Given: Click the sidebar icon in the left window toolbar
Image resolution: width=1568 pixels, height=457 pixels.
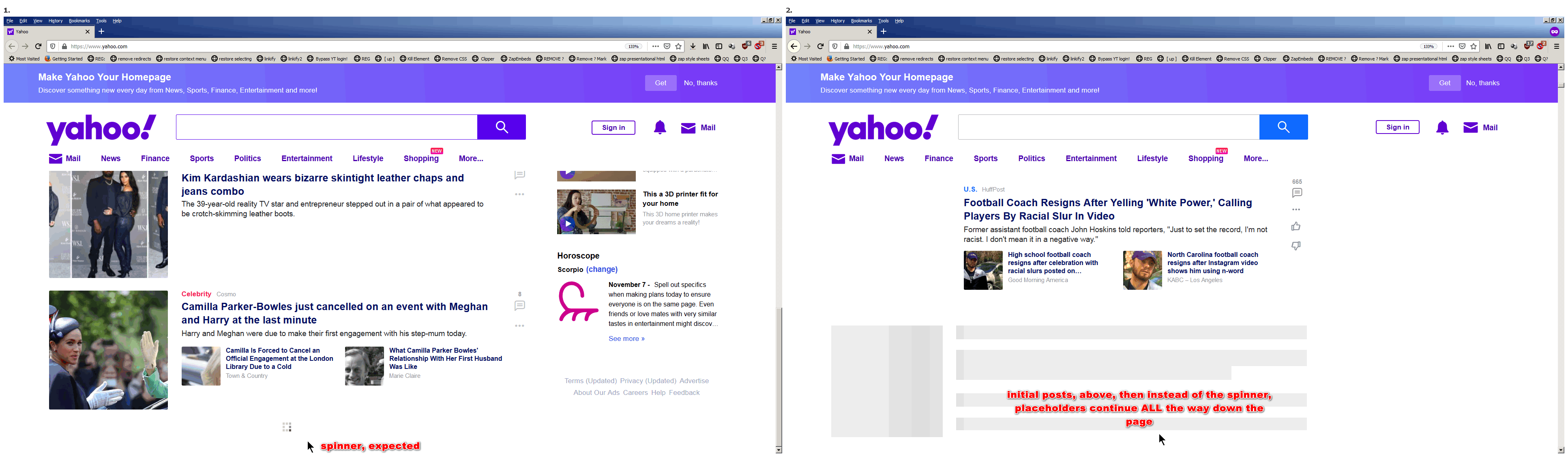Looking at the screenshot, I should click(x=719, y=46).
